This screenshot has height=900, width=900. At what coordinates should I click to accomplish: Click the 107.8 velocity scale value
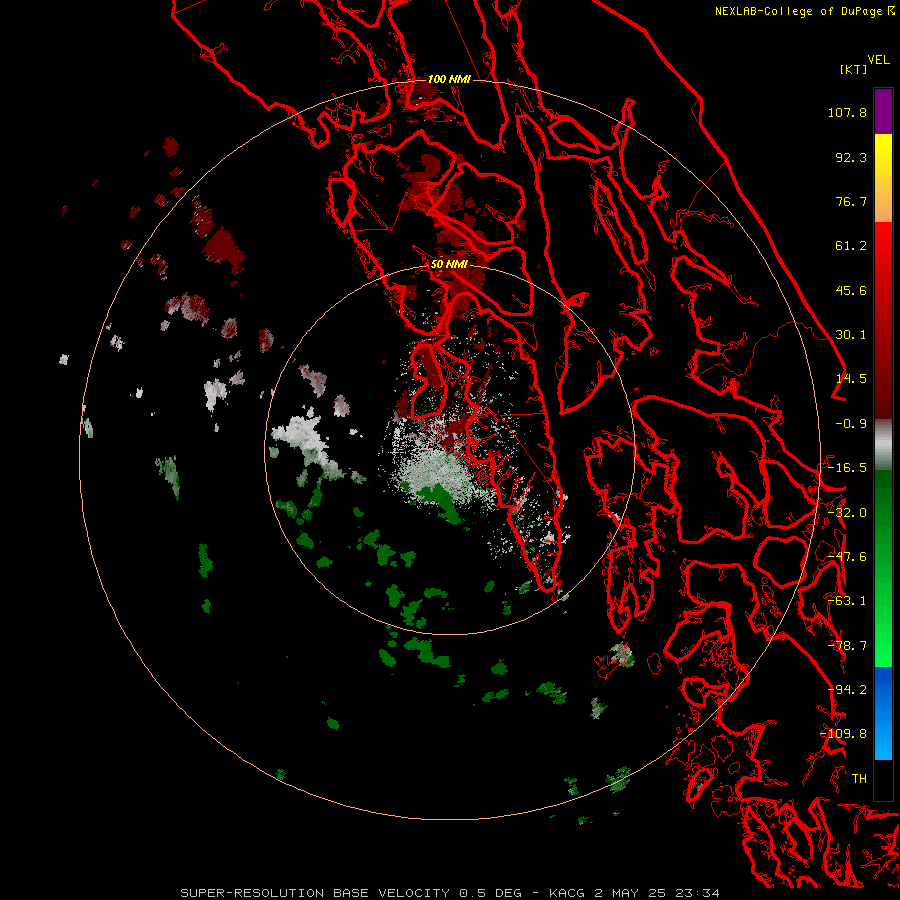point(847,112)
